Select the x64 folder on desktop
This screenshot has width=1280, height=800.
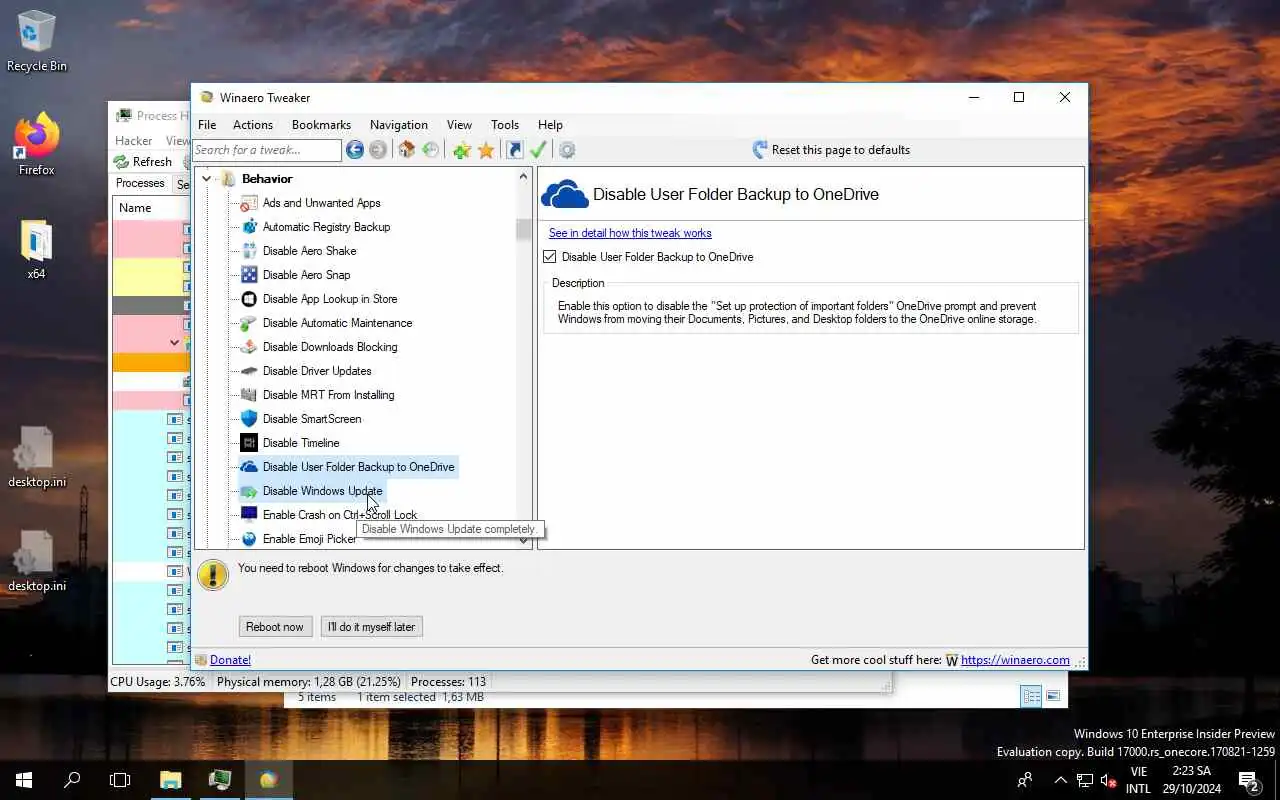37,249
